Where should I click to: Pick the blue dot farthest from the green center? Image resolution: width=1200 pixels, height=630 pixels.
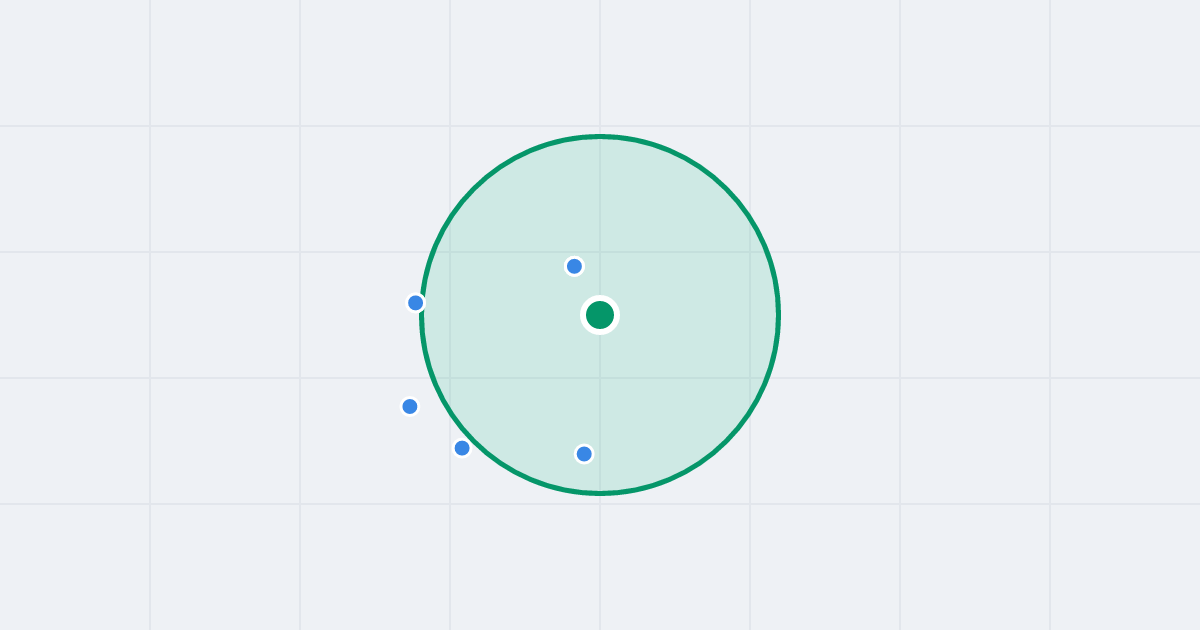[x=410, y=406]
